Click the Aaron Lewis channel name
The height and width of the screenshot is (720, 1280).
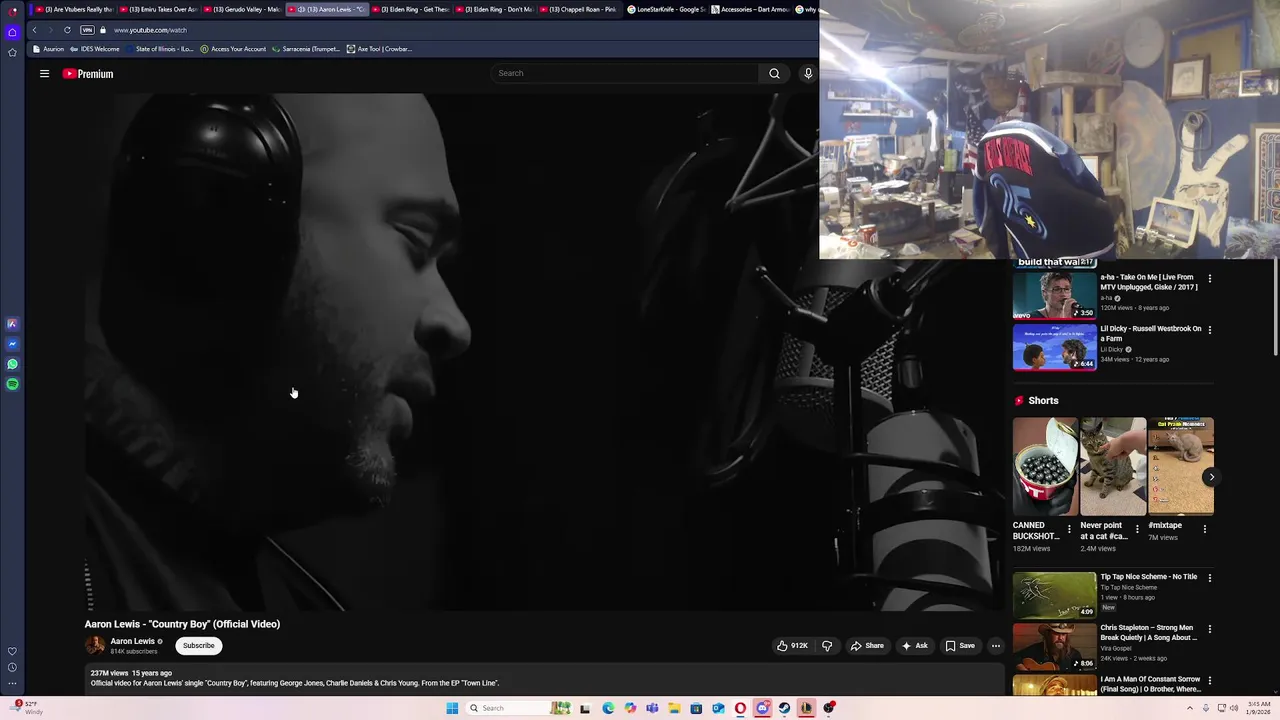(132, 641)
